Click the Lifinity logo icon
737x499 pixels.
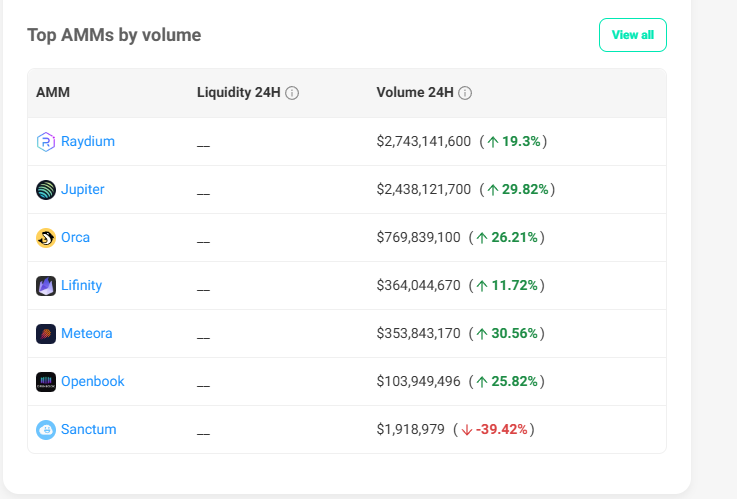pos(46,286)
